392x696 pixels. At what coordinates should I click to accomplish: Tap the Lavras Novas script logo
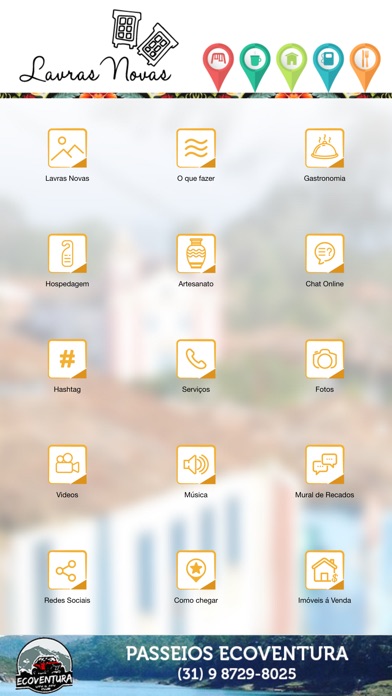pyautogui.click(x=99, y=47)
